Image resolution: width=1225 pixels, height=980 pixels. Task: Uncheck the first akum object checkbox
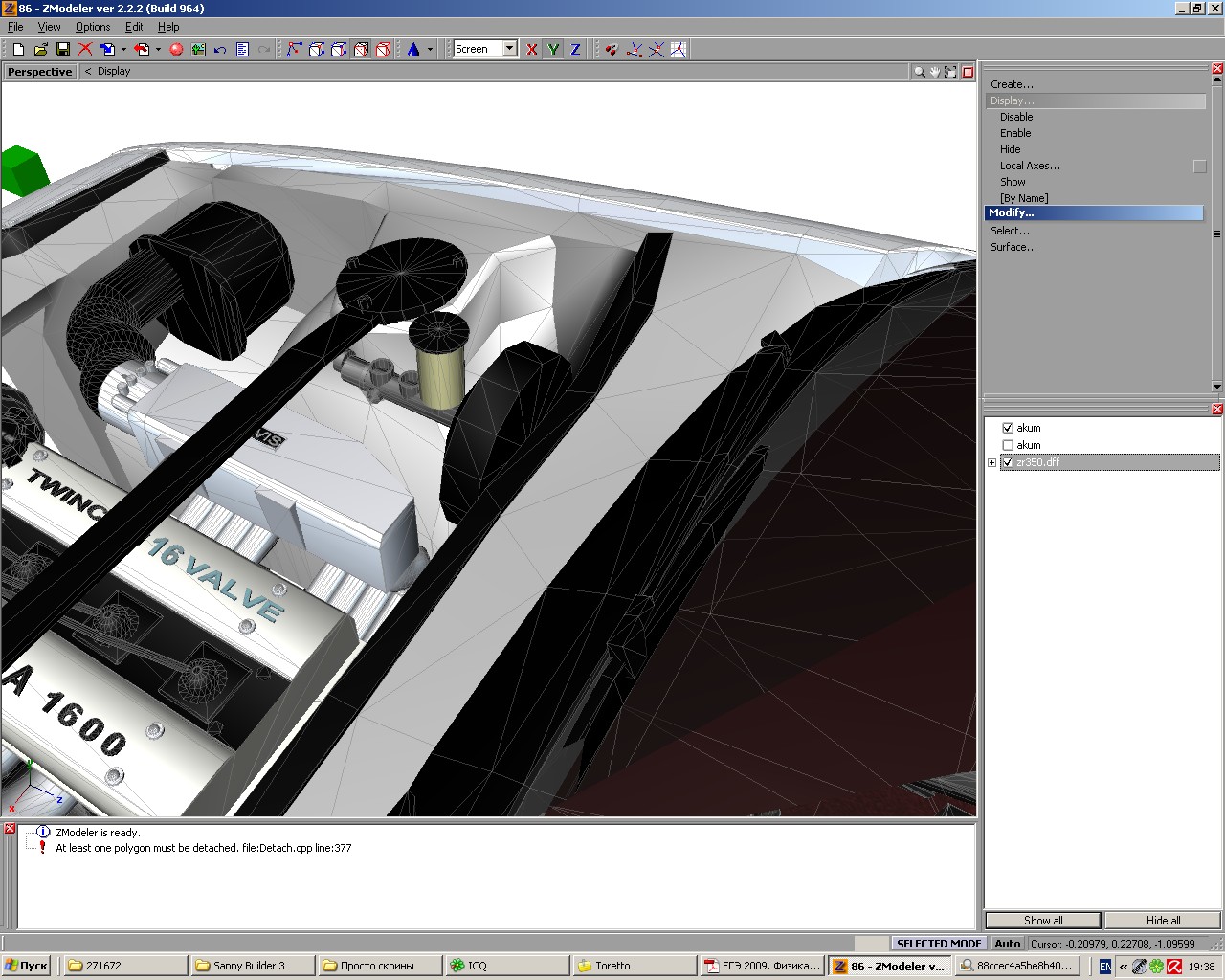[1008, 428]
